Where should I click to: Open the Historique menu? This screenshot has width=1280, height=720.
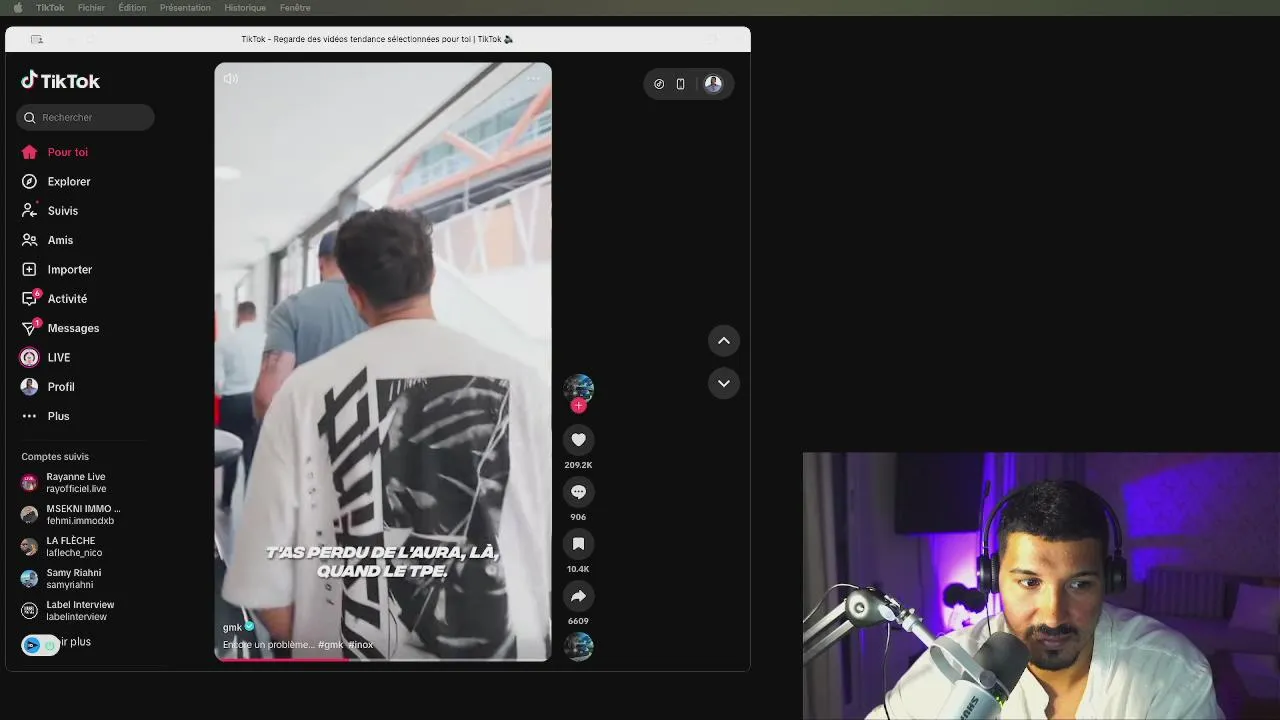(x=245, y=7)
